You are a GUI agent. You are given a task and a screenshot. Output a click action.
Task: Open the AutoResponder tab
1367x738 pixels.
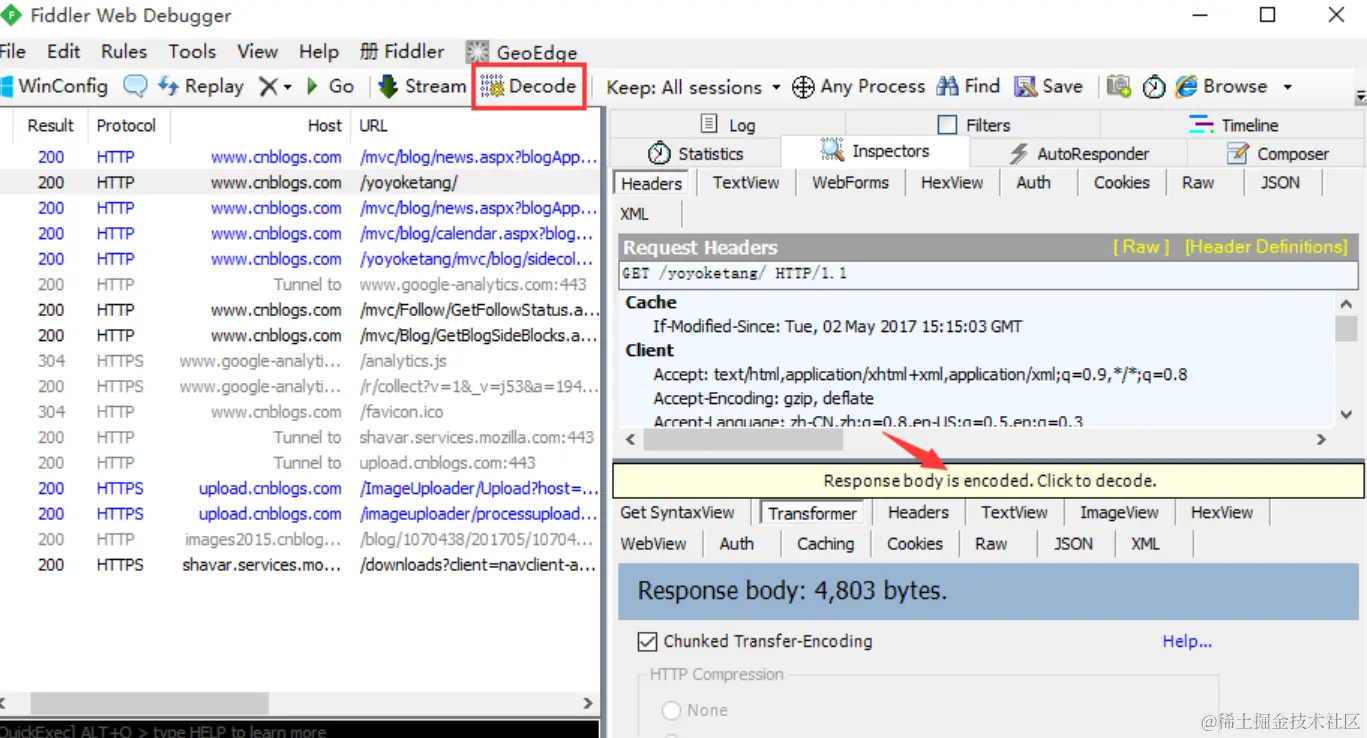[x=1078, y=153]
